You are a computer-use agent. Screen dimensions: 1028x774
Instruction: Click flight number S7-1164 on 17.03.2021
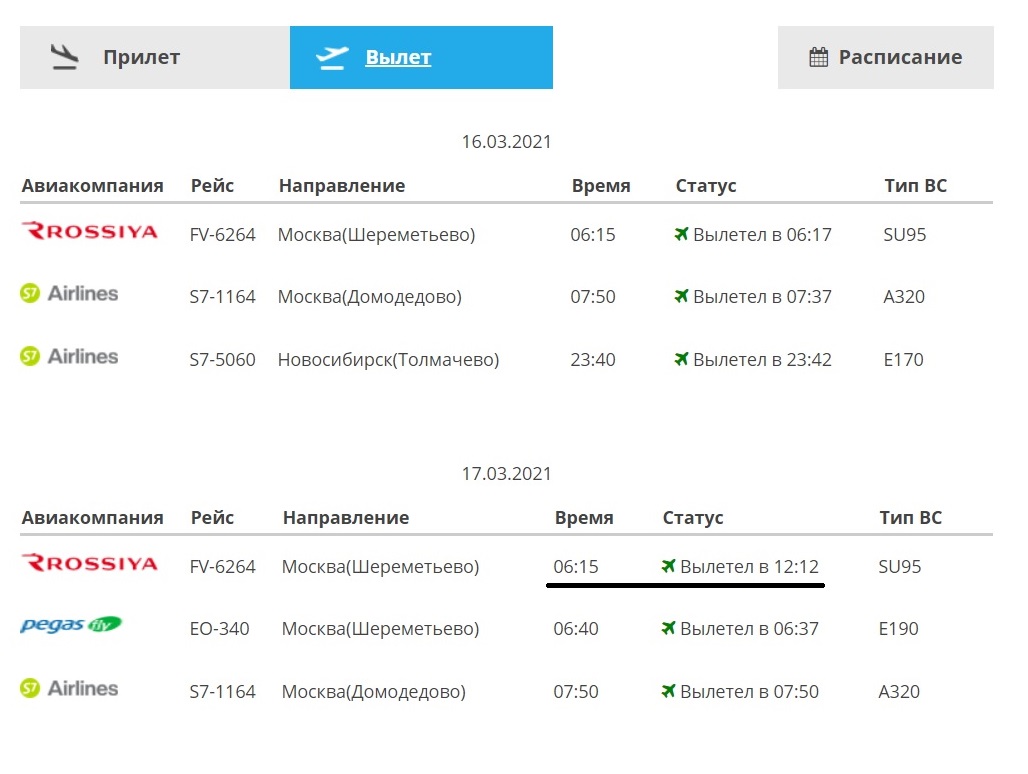tap(222, 692)
